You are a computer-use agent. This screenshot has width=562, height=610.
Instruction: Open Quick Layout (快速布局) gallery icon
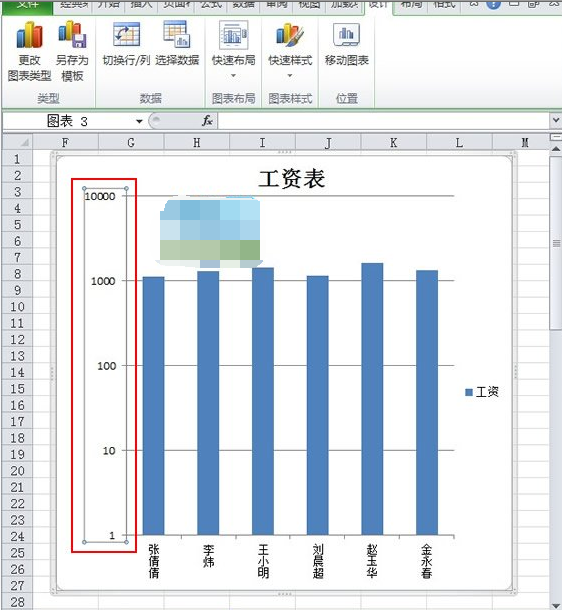pyautogui.click(x=233, y=35)
